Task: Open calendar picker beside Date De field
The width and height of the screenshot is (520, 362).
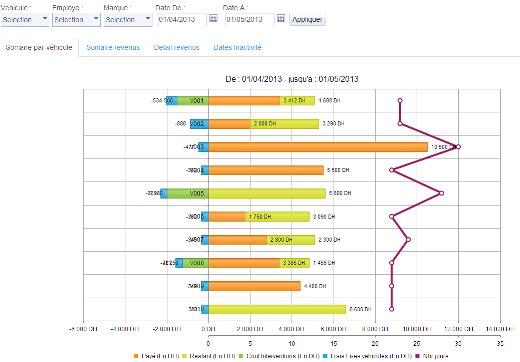Action: point(213,18)
